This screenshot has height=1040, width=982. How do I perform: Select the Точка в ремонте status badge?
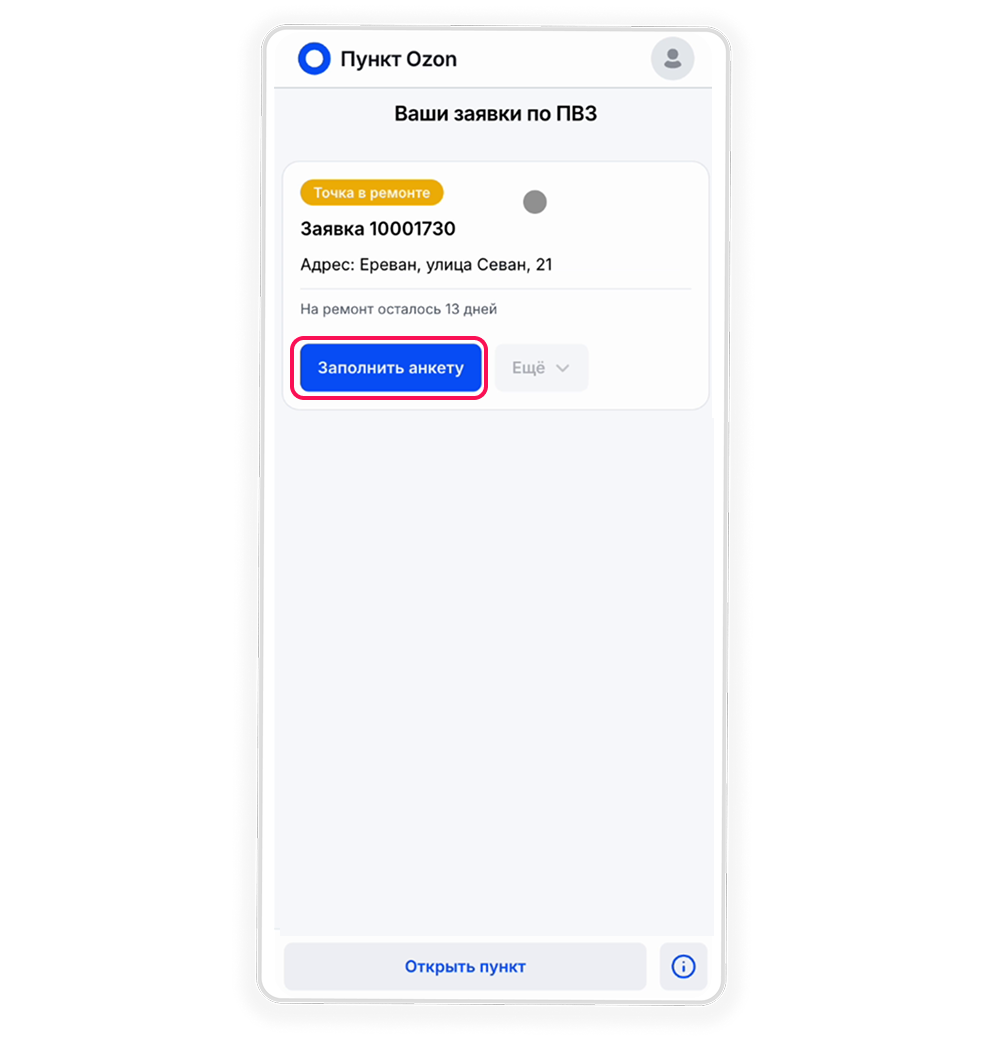(371, 193)
